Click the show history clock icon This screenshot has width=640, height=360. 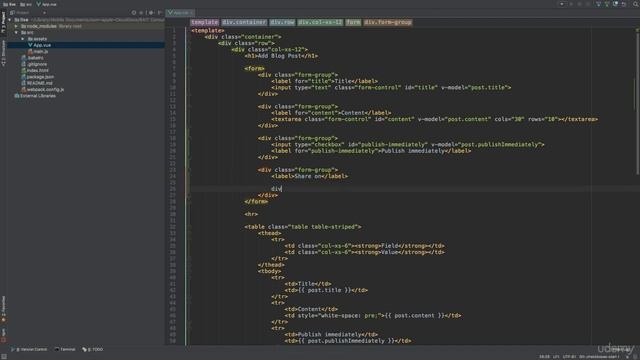pyautogui.click(x=616, y=4)
